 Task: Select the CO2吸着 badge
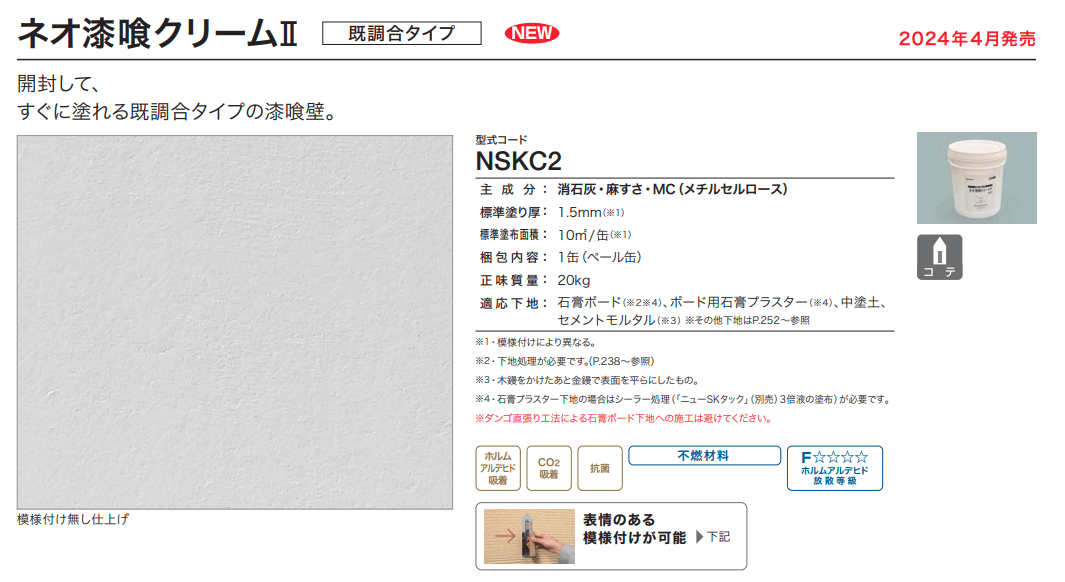(x=549, y=468)
